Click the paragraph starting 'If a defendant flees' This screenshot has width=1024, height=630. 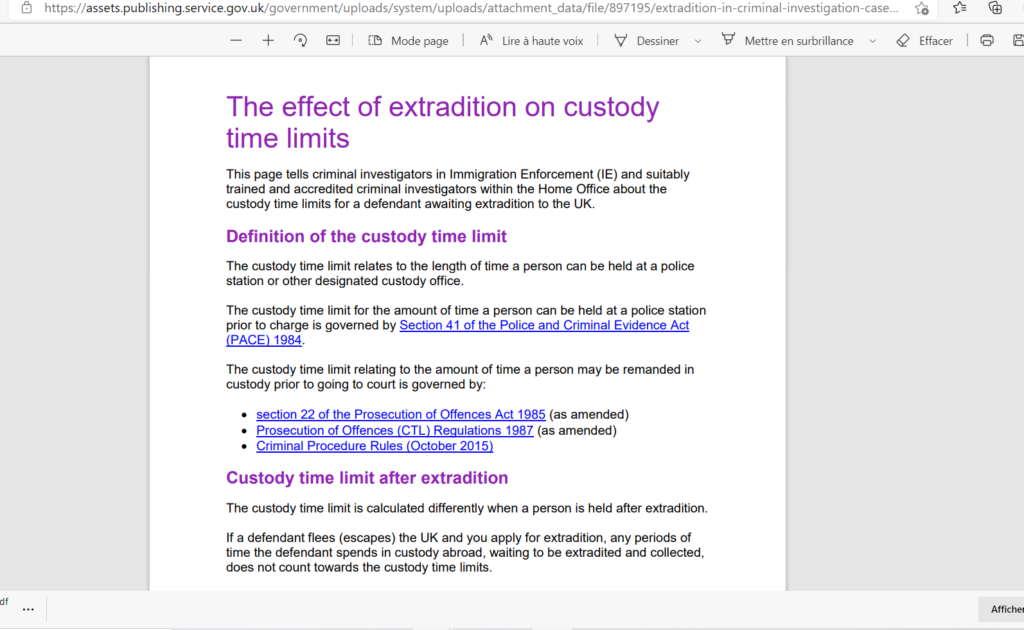coord(465,553)
